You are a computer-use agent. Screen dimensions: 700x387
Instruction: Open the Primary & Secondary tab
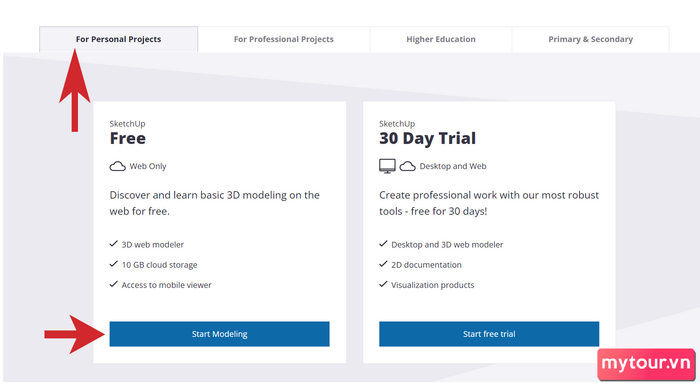click(590, 39)
